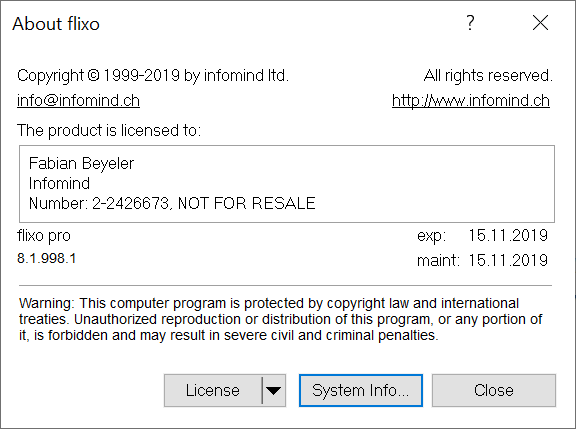Click the version number 8.1.998.1

tap(47, 258)
